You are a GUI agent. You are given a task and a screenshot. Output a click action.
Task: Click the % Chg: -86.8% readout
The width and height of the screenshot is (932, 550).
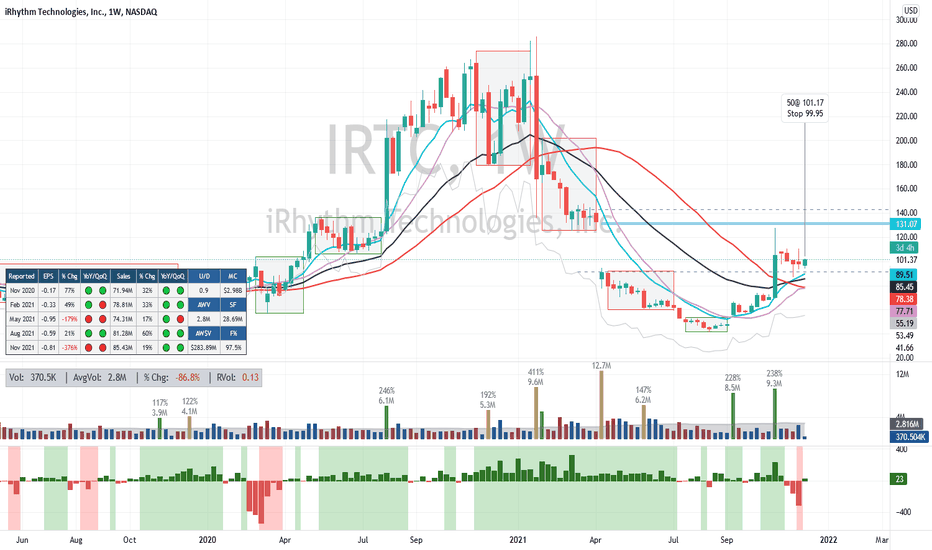click(172, 378)
